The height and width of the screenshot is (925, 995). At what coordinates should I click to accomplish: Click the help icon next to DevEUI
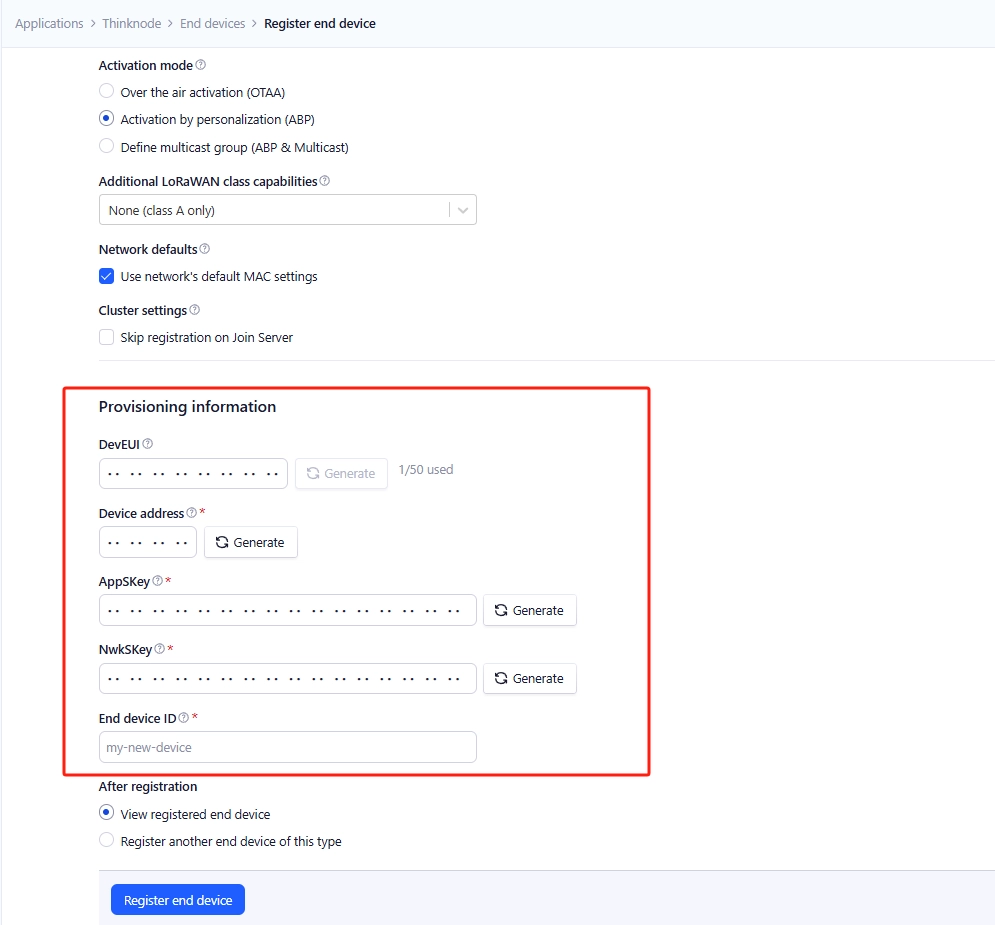[x=148, y=444]
